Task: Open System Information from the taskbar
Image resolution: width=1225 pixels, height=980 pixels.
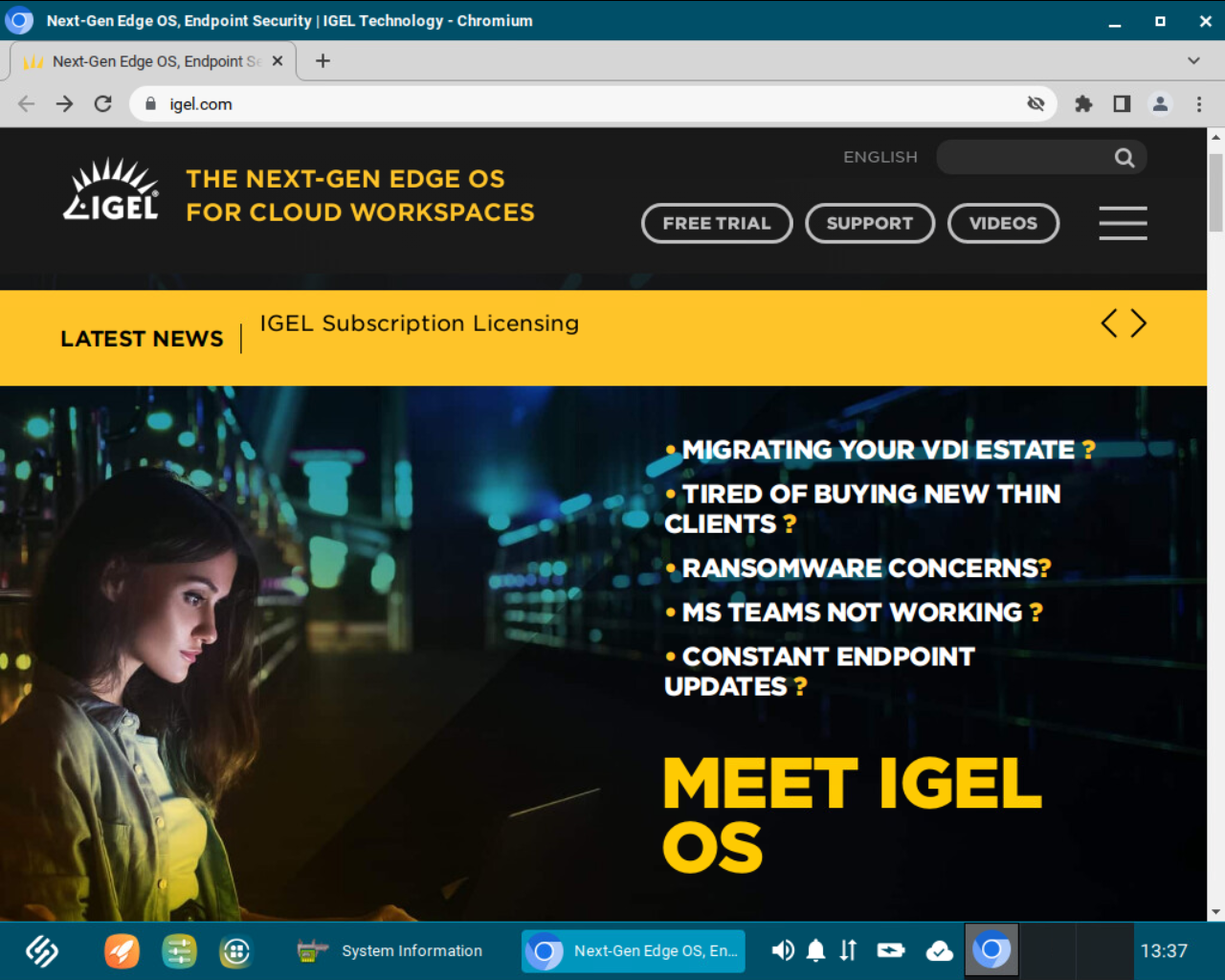Action: 390,950
